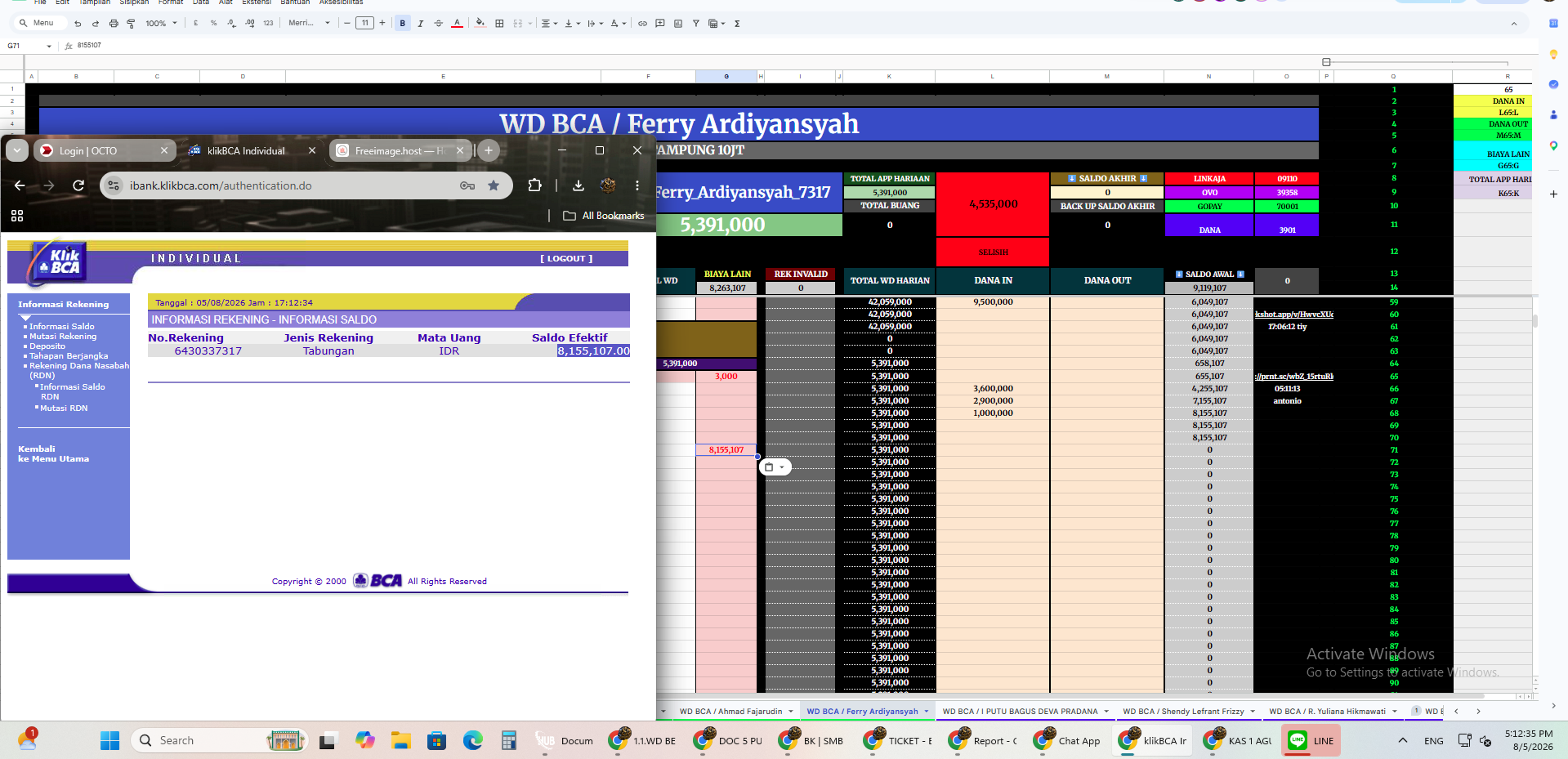Open Mutasi RDN in KlikBCA sidebar

tap(64, 409)
